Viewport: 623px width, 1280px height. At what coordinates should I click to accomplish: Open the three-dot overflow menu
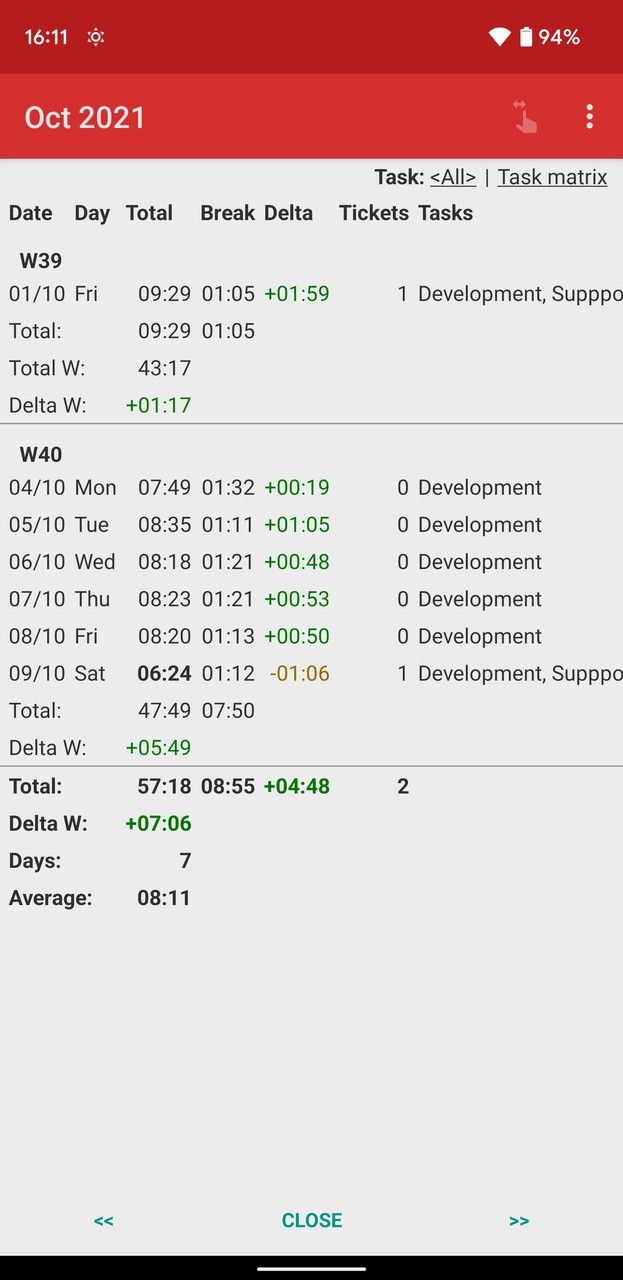(x=590, y=117)
